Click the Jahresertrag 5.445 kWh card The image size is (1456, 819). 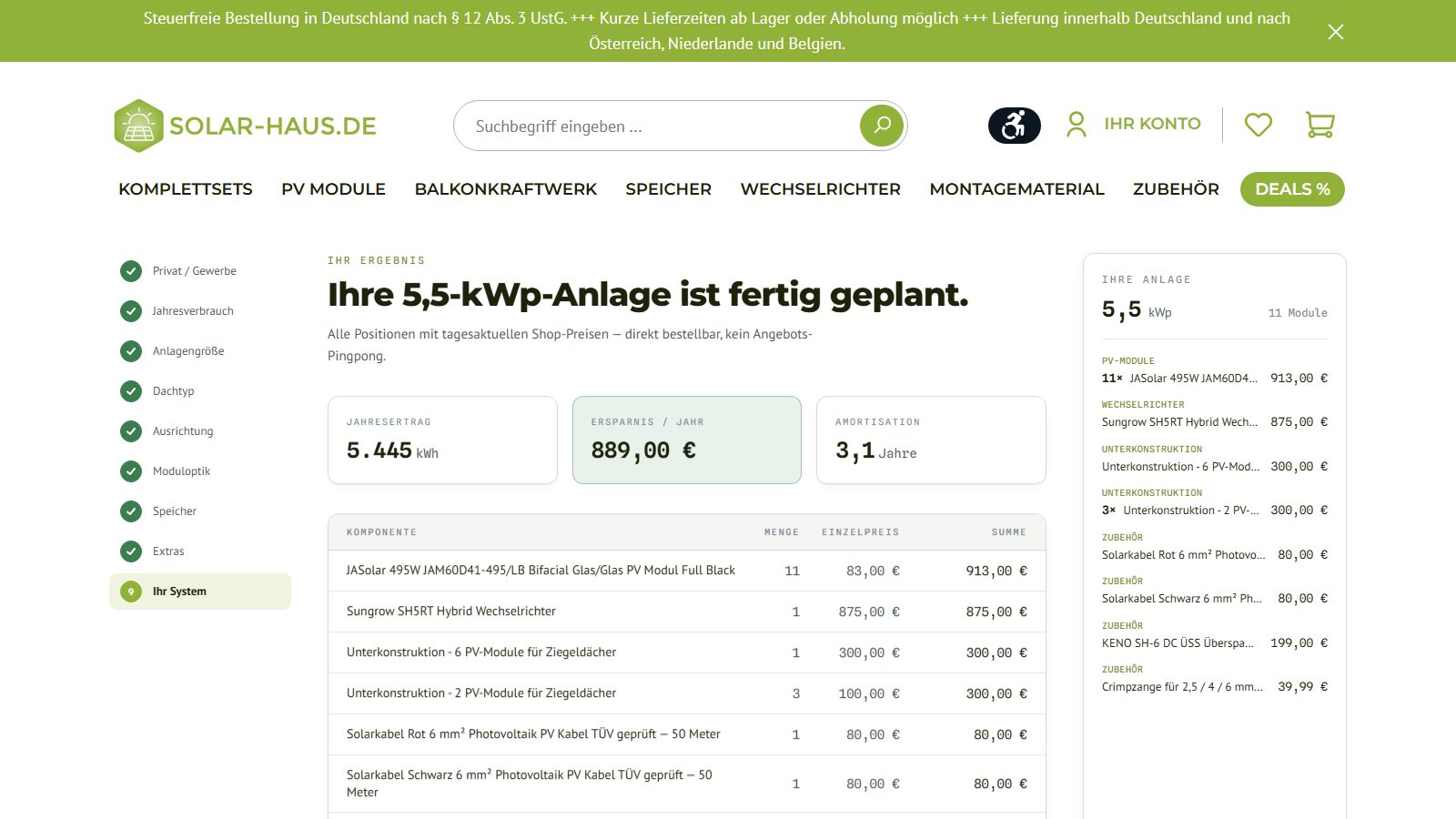(x=442, y=440)
